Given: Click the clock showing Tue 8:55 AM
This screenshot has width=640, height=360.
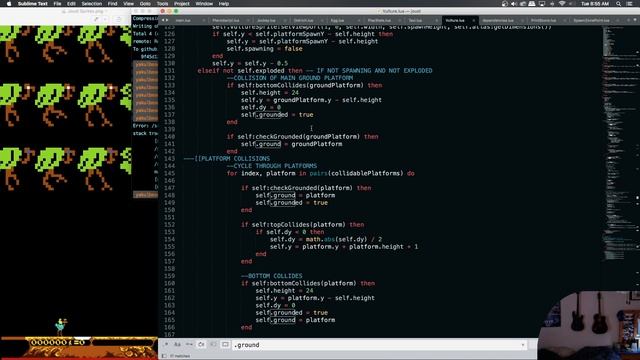Looking at the screenshot, I should pyautogui.click(x=595, y=4).
